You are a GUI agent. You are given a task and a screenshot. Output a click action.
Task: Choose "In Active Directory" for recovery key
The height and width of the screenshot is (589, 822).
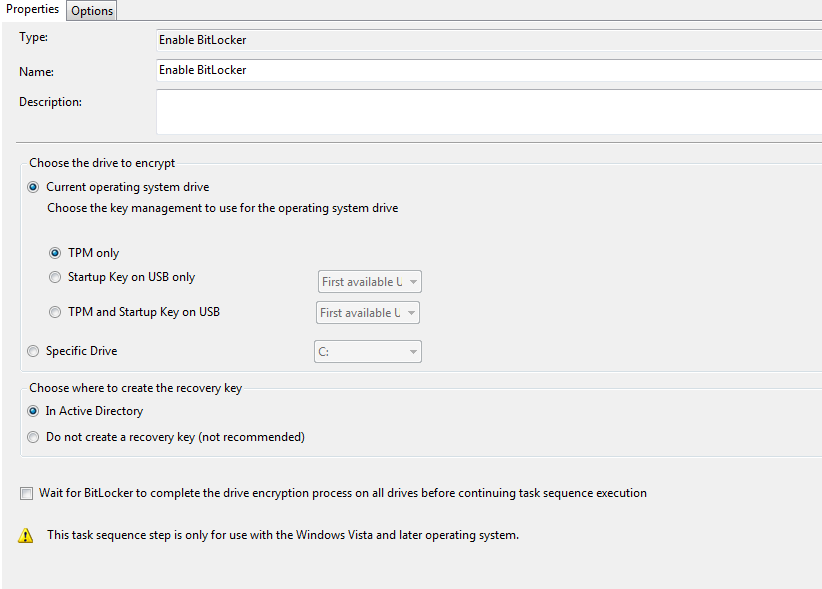pyautogui.click(x=33, y=411)
